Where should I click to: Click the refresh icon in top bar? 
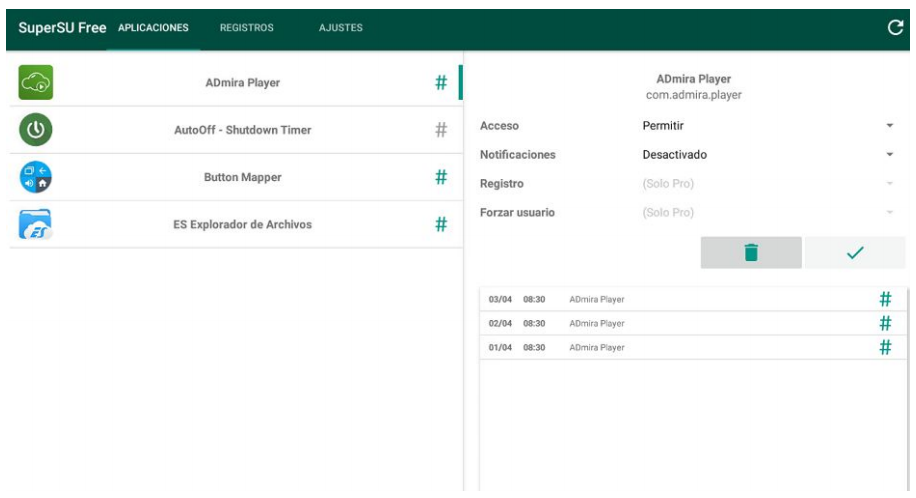(x=895, y=28)
